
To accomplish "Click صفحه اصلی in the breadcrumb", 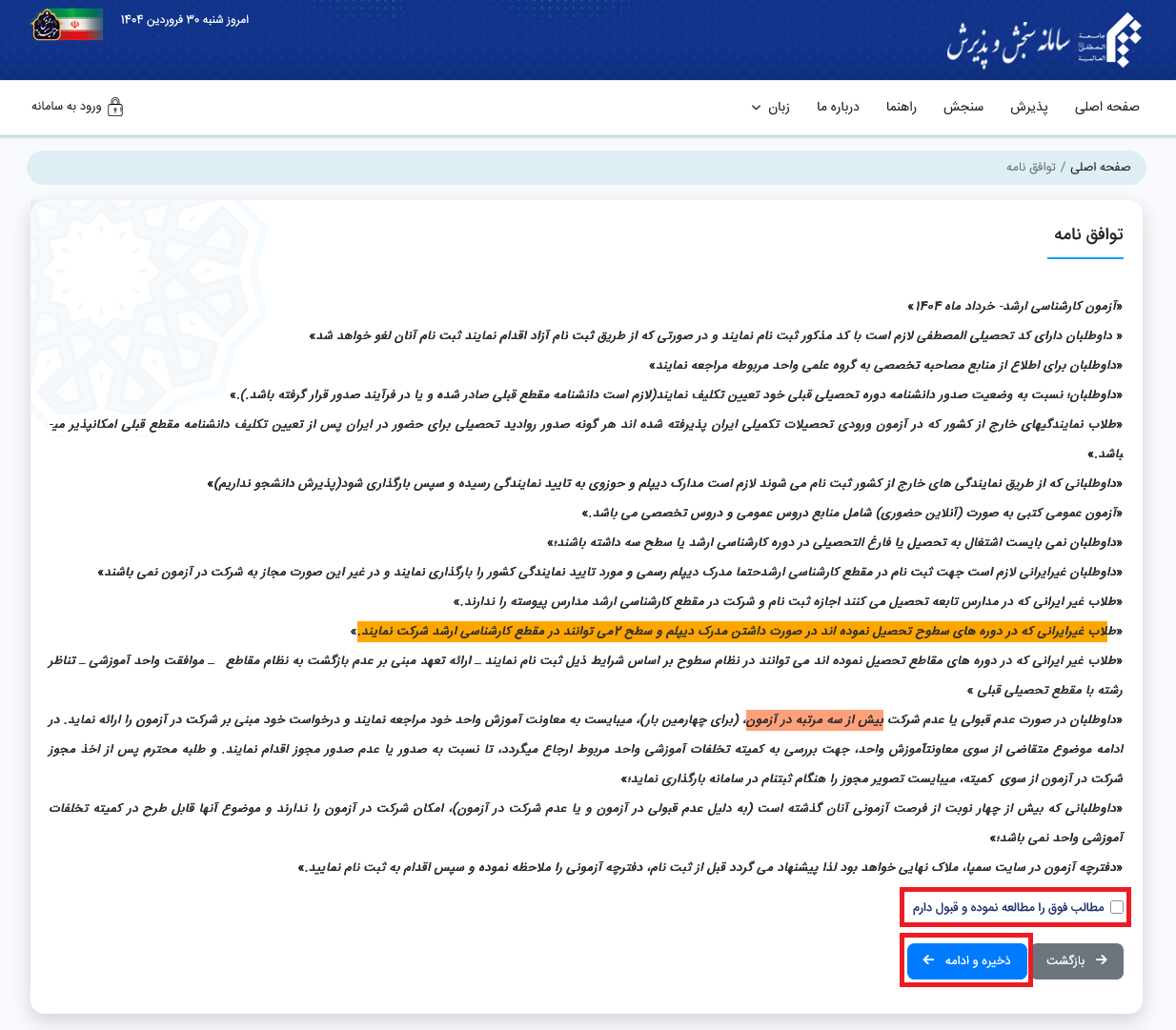I will pos(1100,167).
